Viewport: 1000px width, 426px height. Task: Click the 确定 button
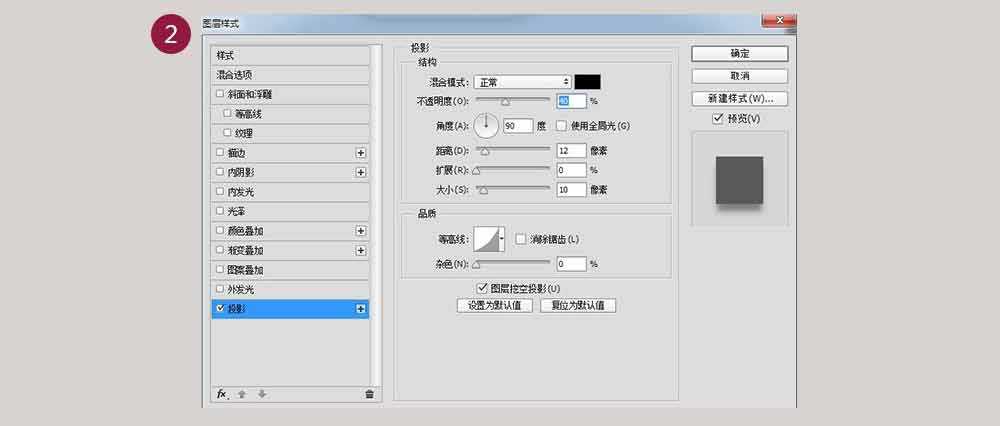coord(740,54)
